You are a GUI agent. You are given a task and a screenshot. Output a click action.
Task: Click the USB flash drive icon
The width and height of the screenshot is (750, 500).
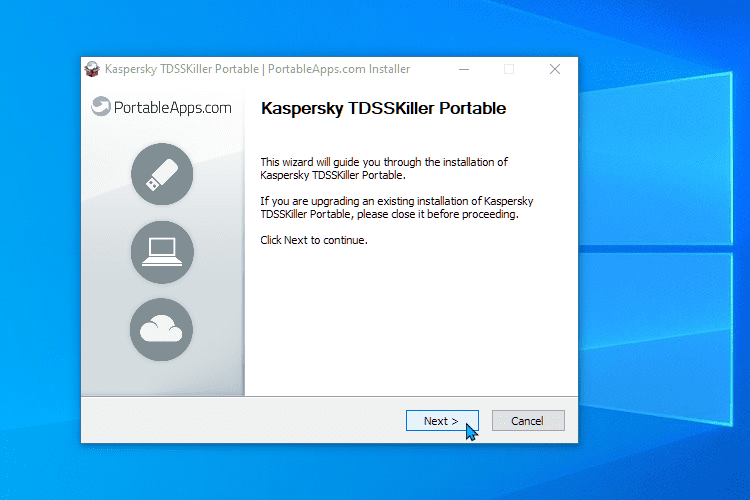click(162, 174)
